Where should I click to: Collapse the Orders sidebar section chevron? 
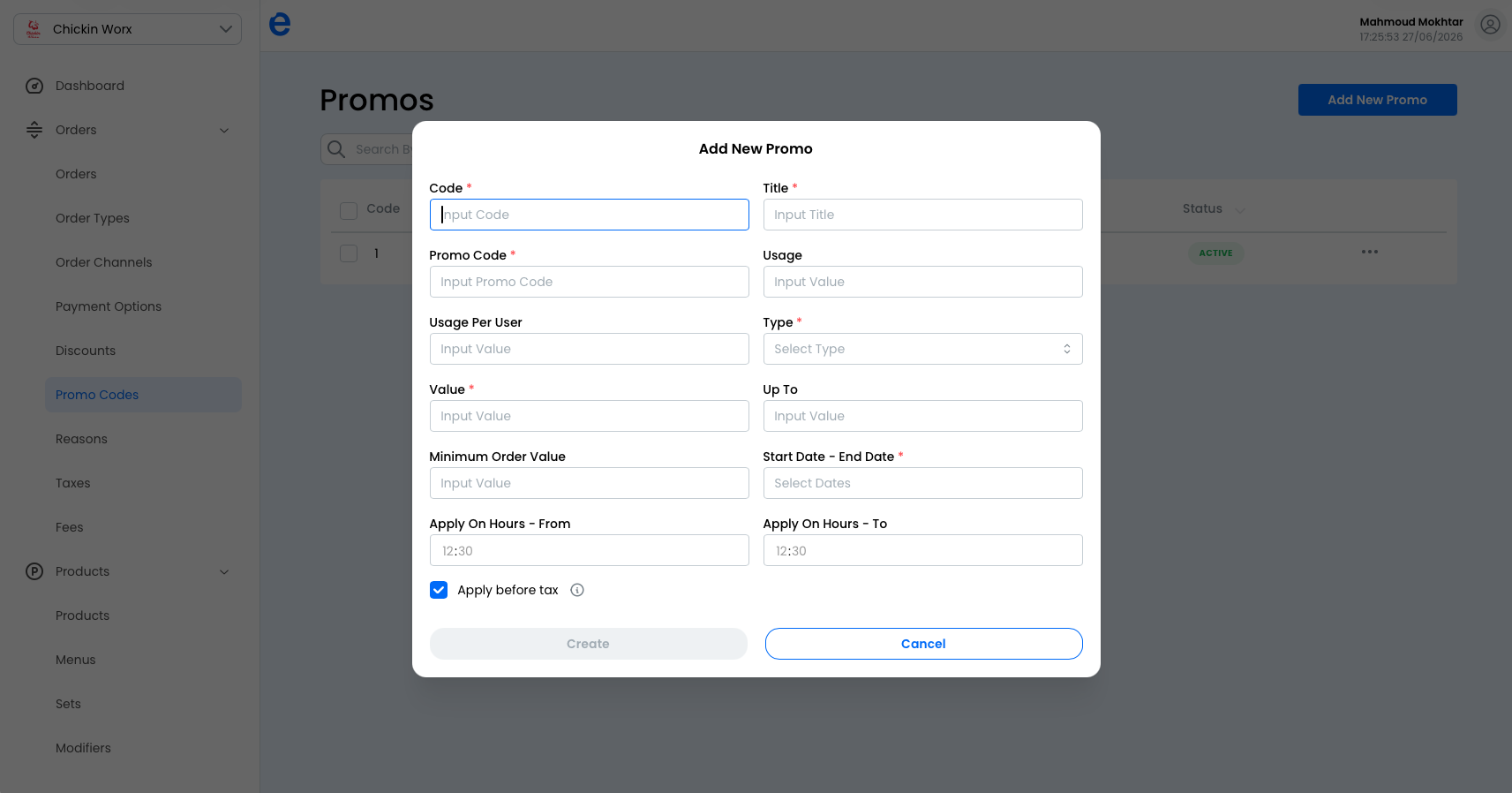pos(224,131)
